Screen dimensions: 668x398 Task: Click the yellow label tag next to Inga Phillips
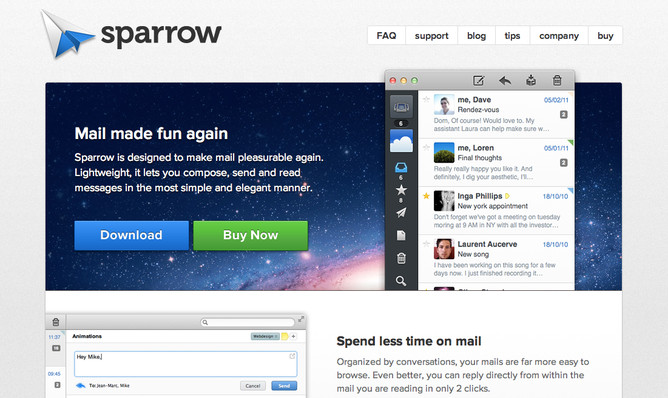(507, 196)
